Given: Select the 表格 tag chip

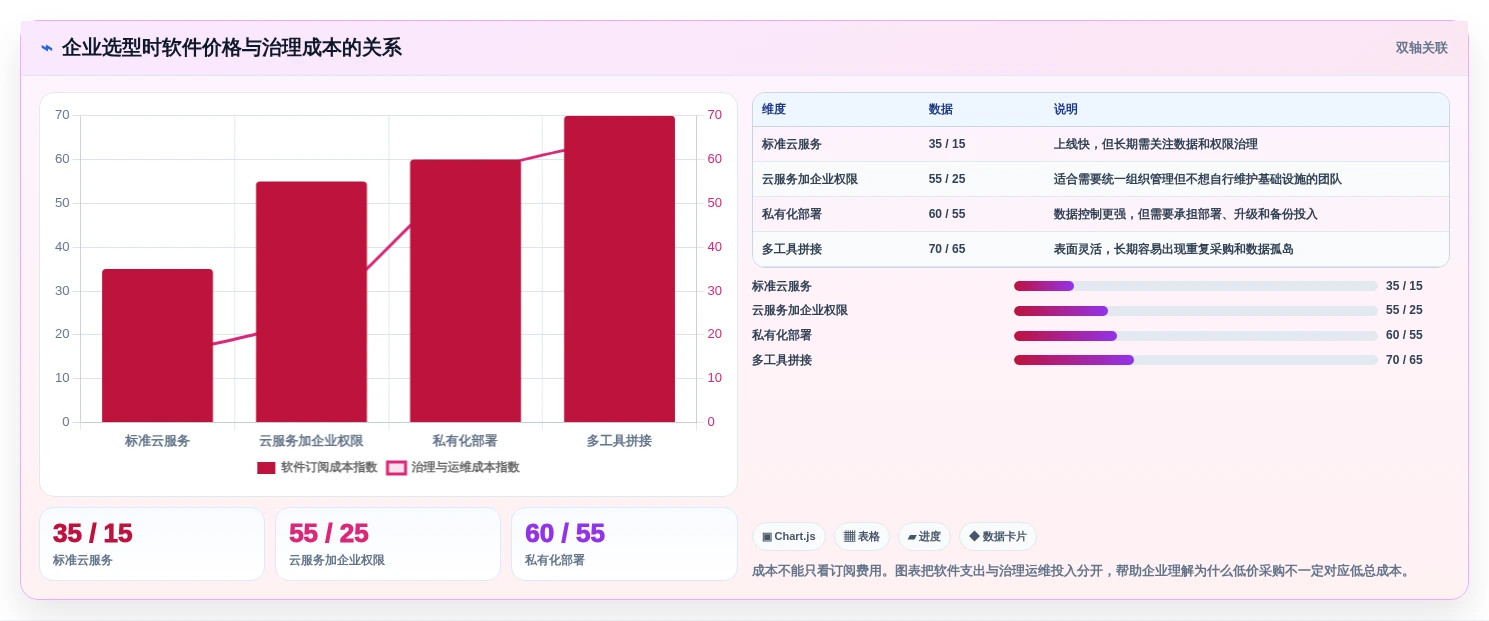Looking at the screenshot, I should pyautogui.click(x=861, y=537).
